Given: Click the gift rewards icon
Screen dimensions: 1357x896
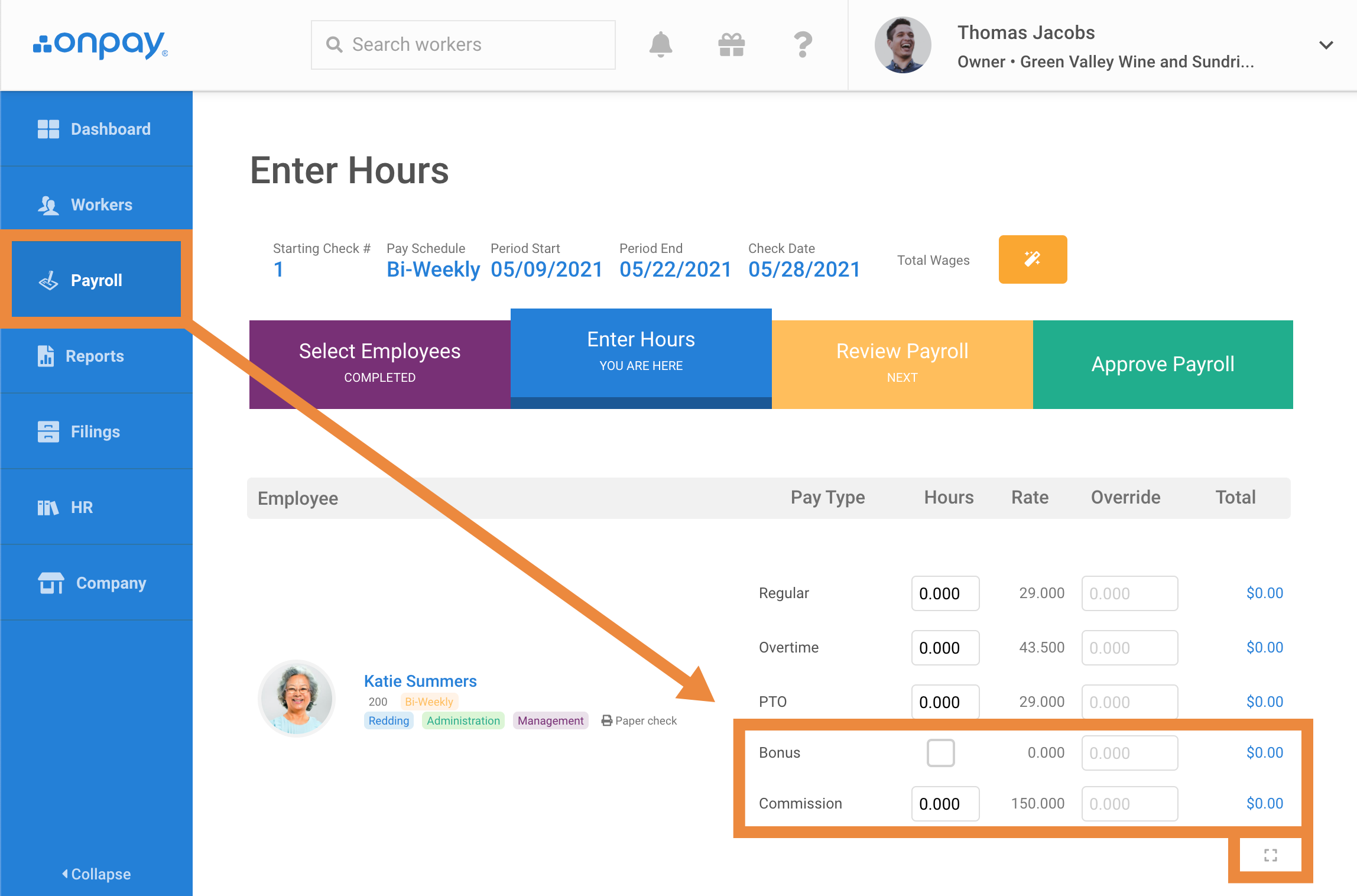Looking at the screenshot, I should [731, 44].
